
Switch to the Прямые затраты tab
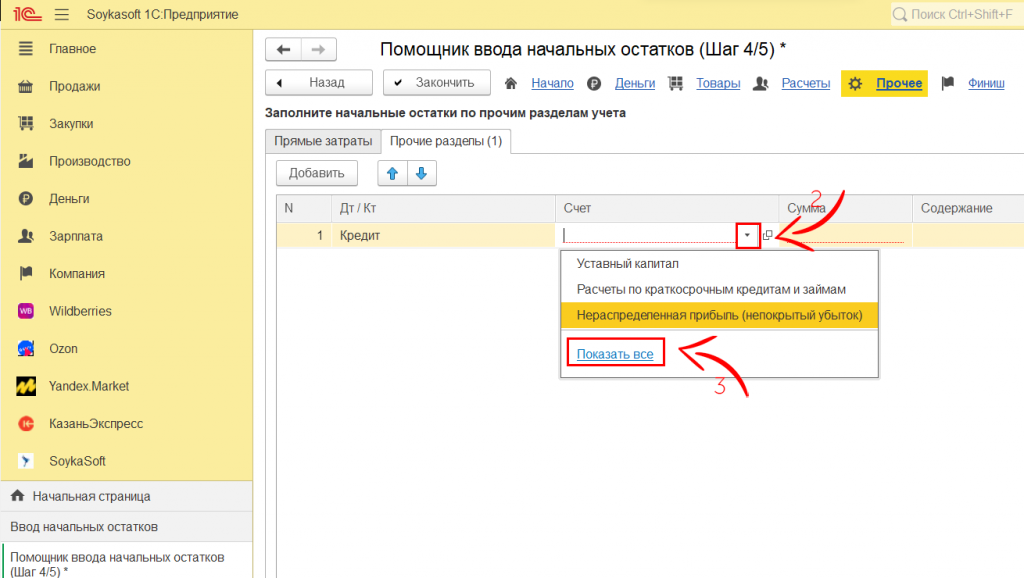coord(323,142)
